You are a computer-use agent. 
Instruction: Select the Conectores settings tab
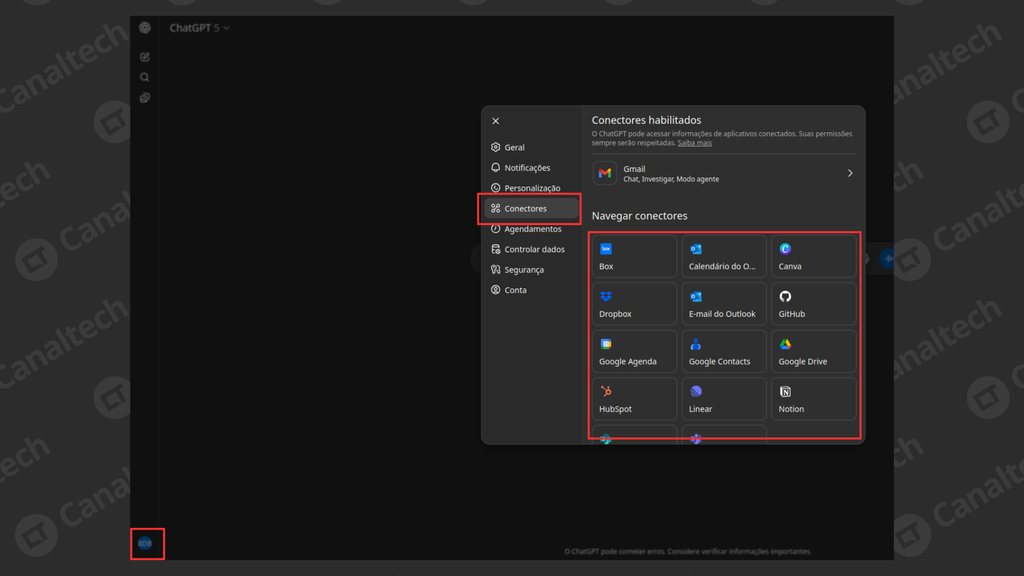click(531, 208)
